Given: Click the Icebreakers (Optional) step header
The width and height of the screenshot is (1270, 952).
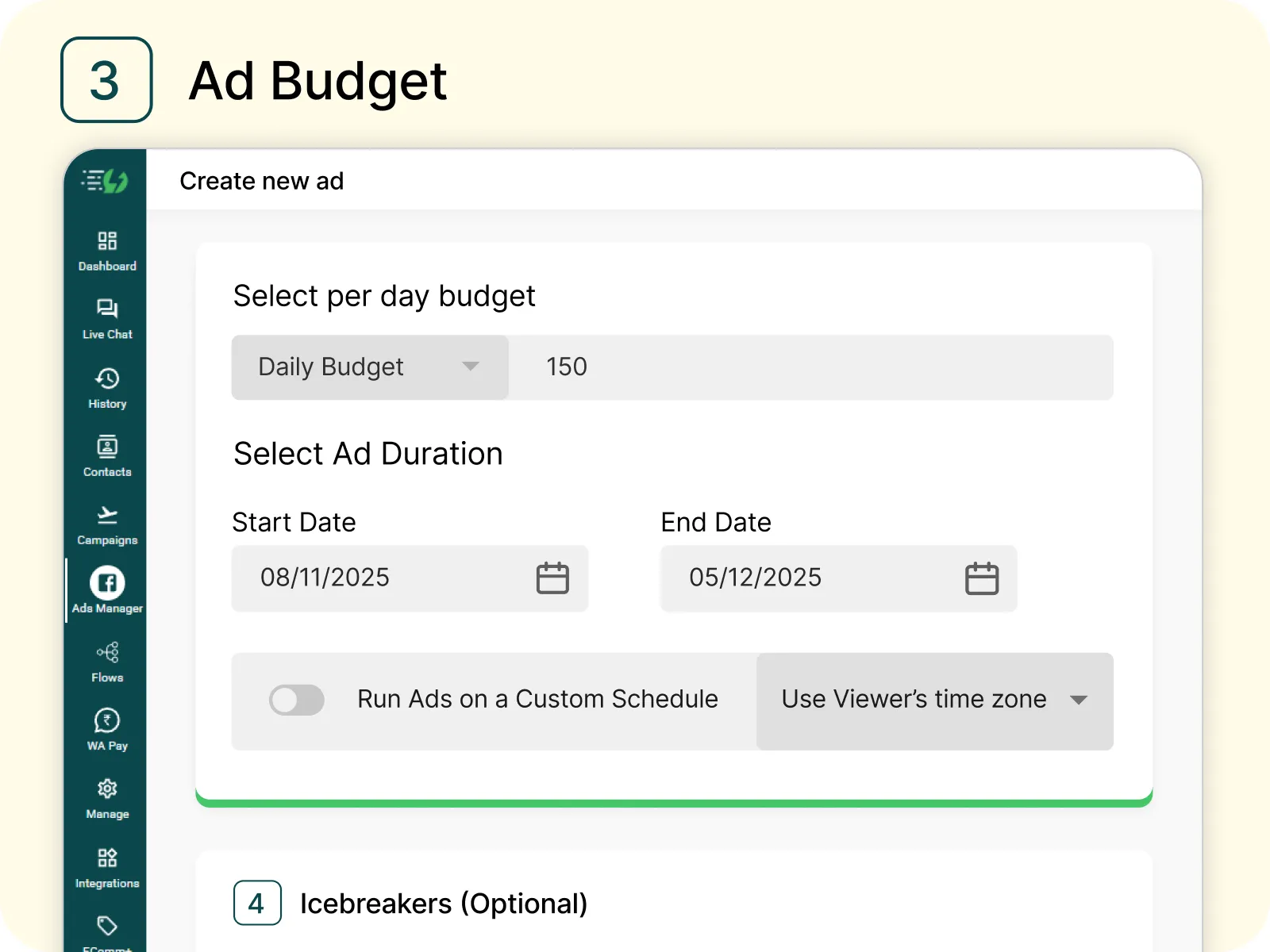Looking at the screenshot, I should click(444, 903).
